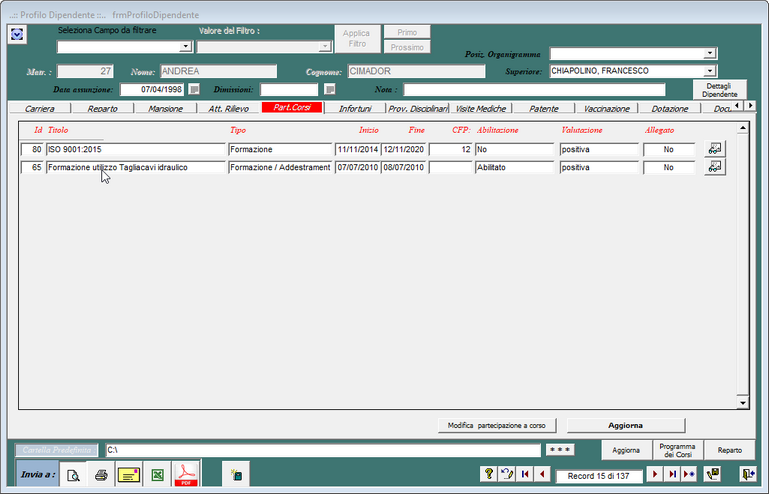The width and height of the screenshot is (769, 494).
Task: Click the Cartella Predefinita path field
Action: click(x=323, y=450)
